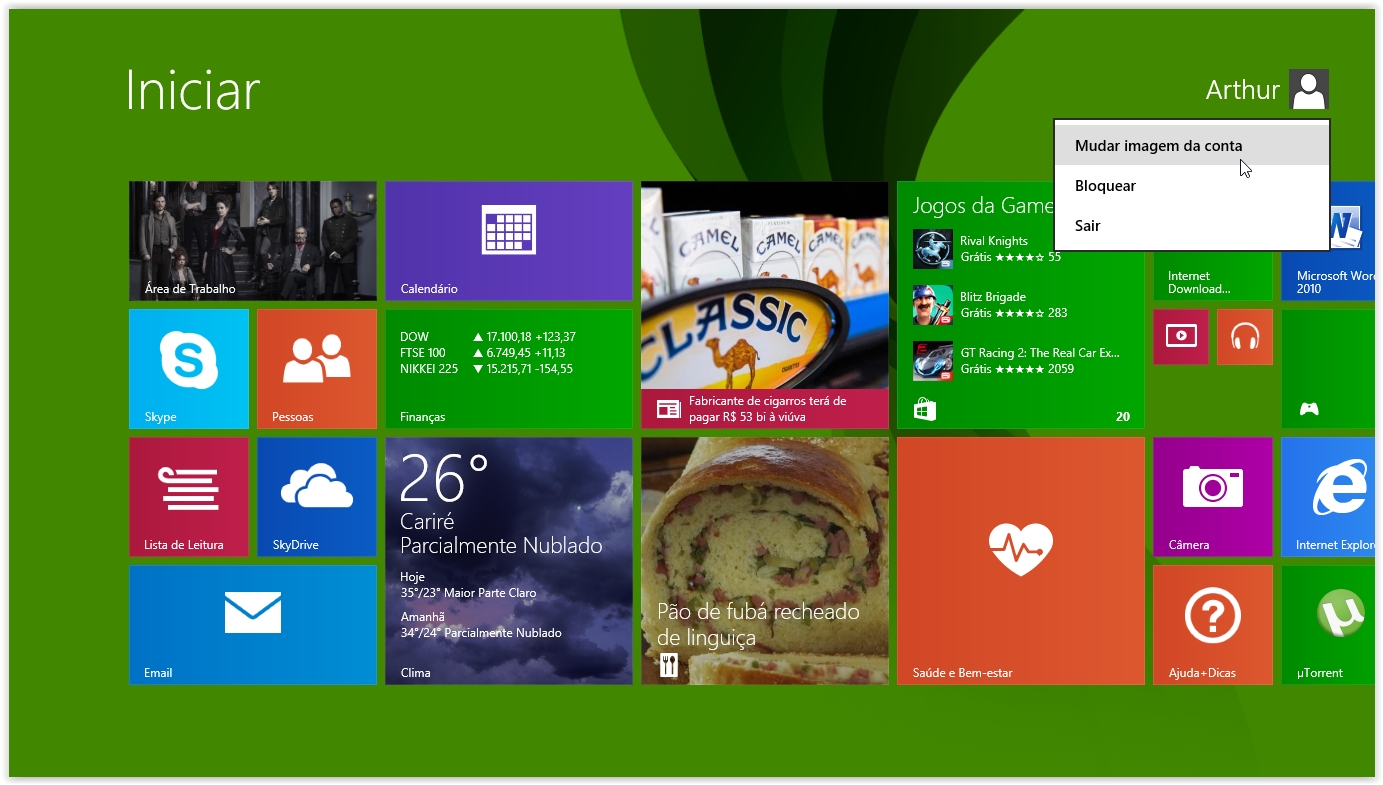Open the Lista de Leitura tile
The height and width of the screenshot is (785, 1383).
pos(189,497)
